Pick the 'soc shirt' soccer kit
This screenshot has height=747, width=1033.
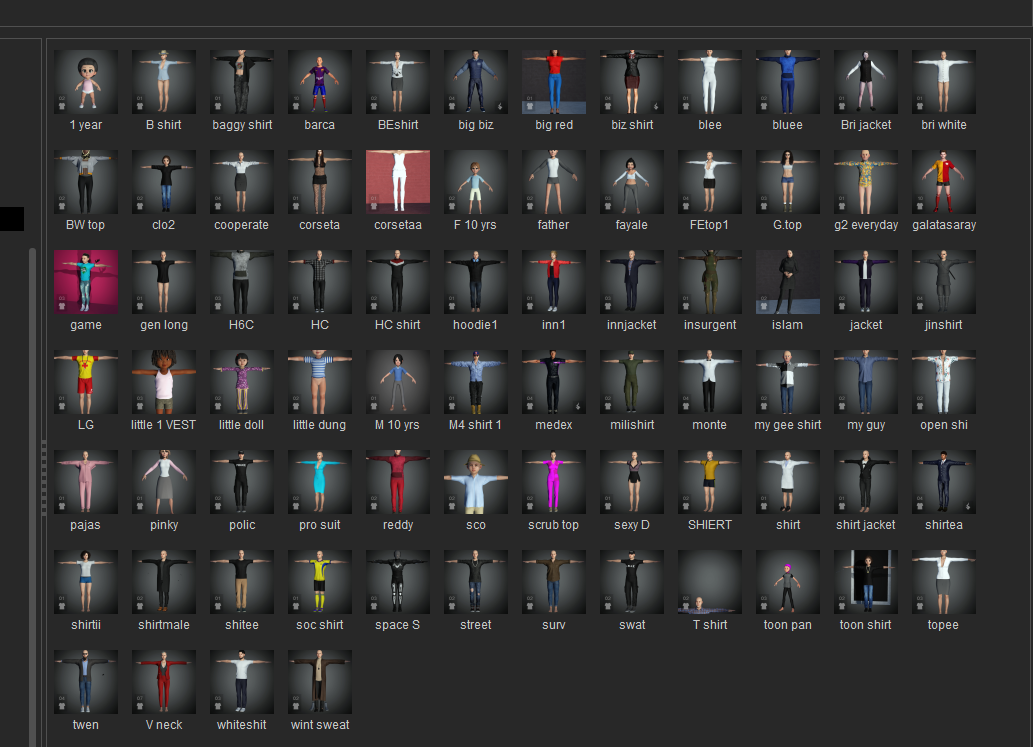[320, 582]
